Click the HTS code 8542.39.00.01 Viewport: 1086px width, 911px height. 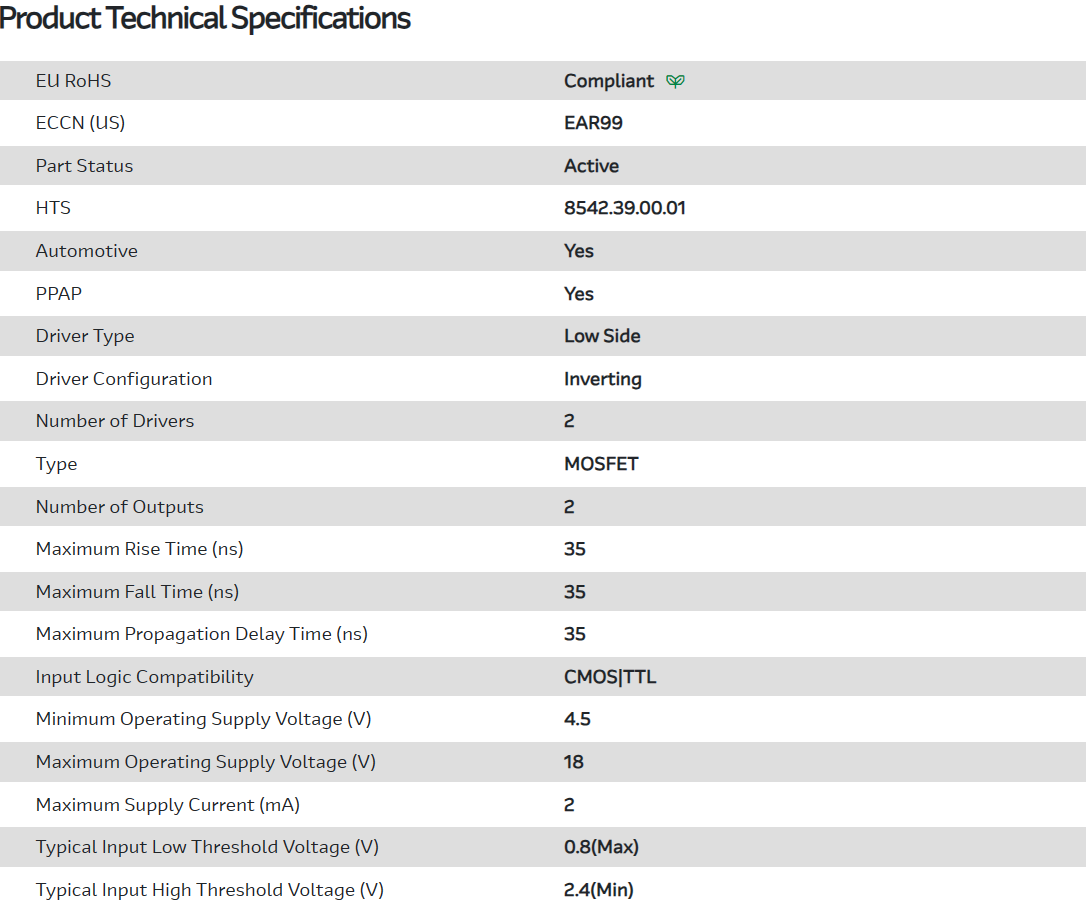(x=624, y=208)
